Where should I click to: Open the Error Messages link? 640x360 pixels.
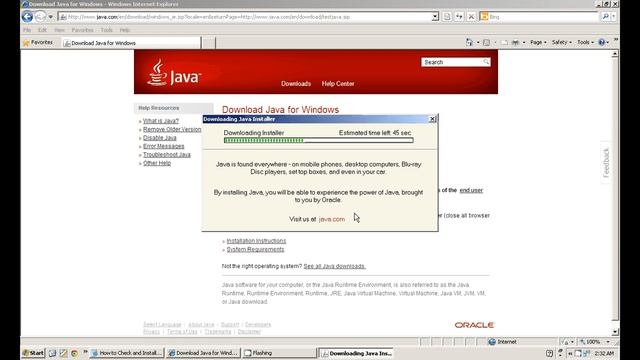[164, 146]
